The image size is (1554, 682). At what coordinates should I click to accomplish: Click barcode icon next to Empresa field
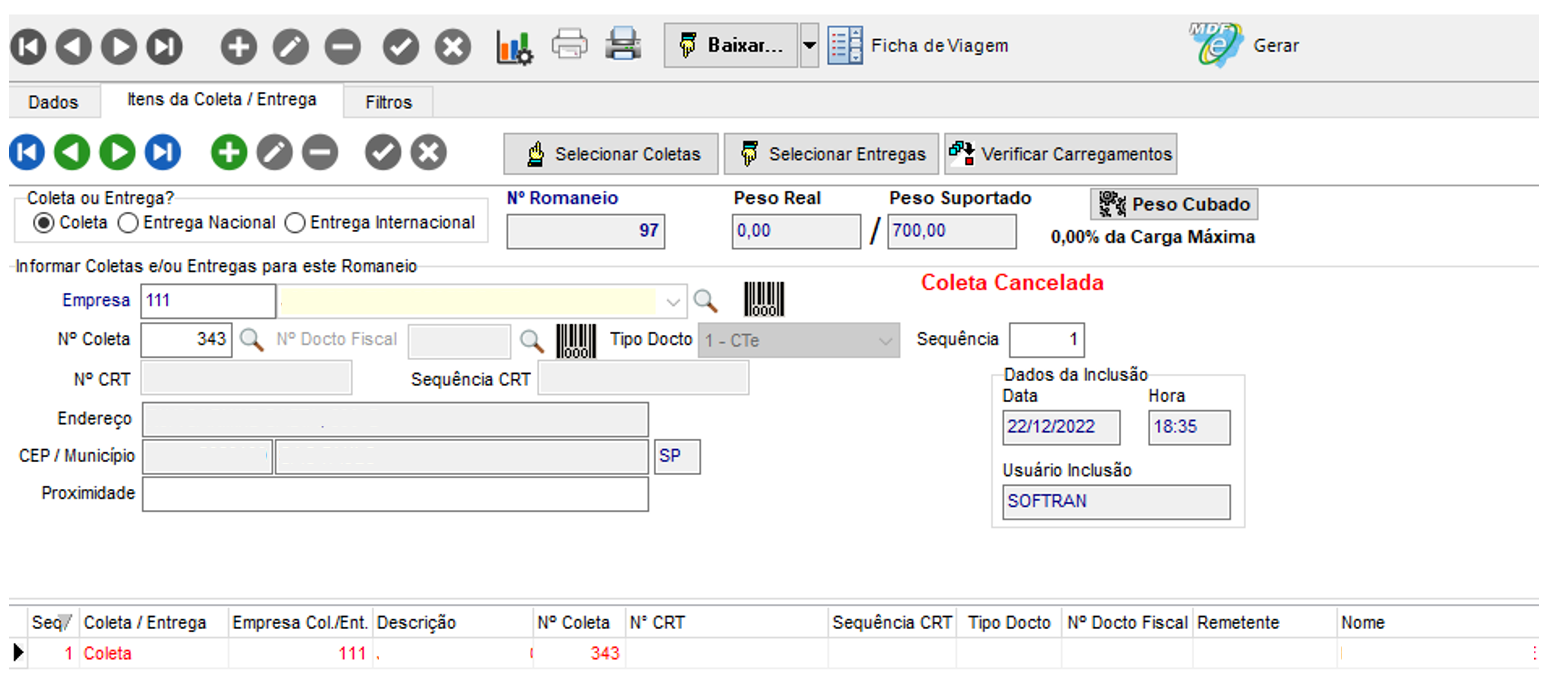coord(764,300)
